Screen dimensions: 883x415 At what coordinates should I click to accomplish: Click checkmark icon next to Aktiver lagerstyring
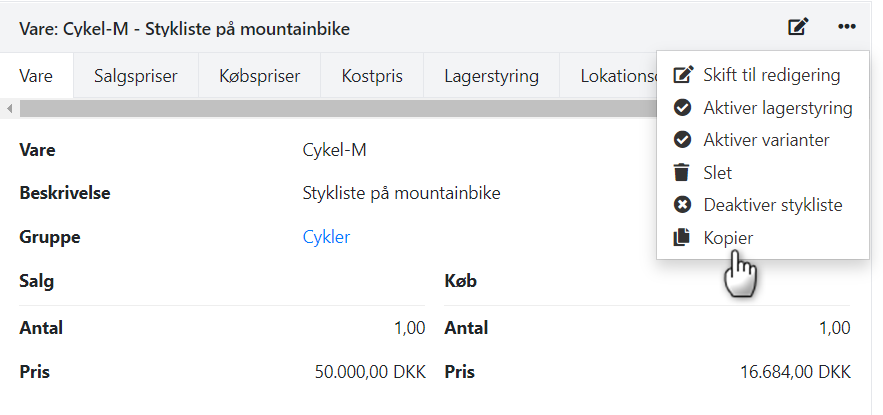point(683,108)
